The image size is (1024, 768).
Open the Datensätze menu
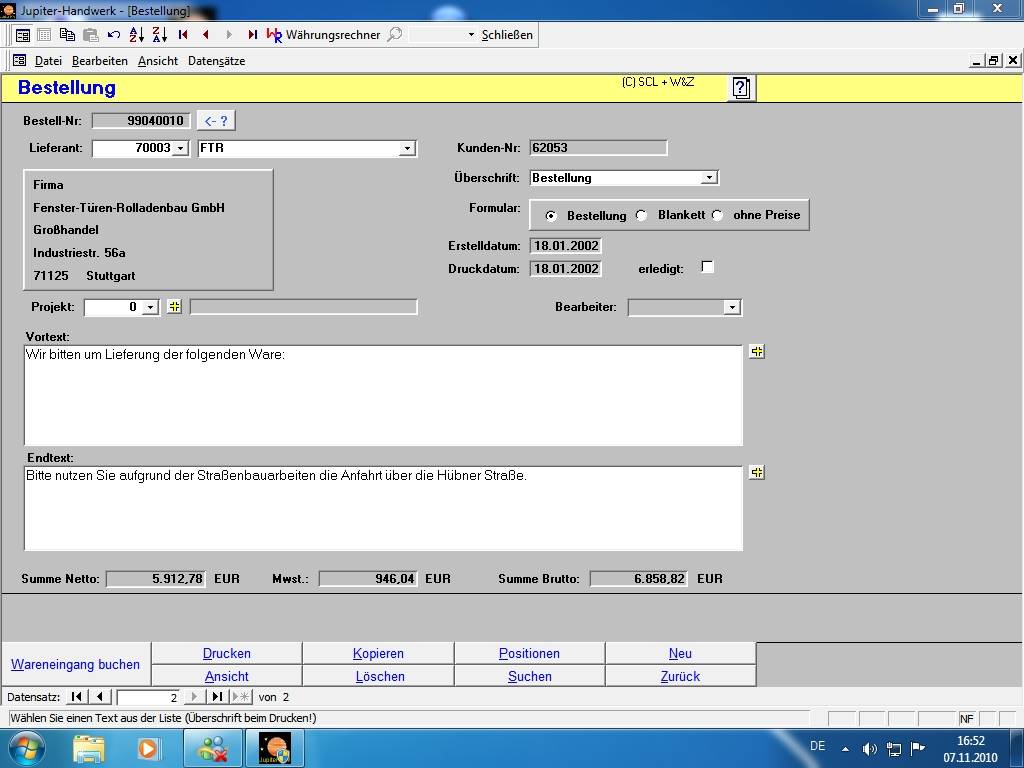click(216, 61)
